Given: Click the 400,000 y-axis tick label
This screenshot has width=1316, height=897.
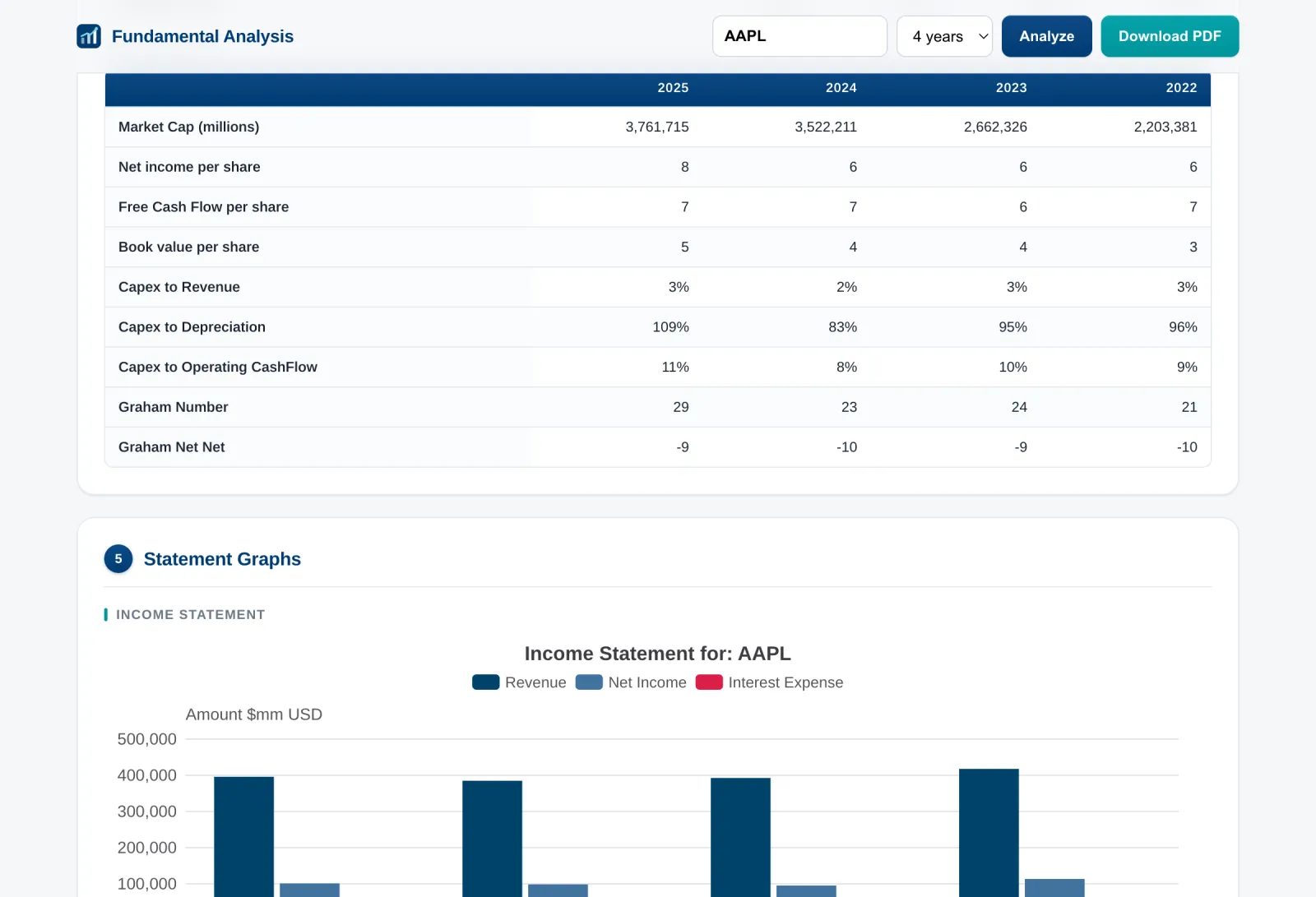Looking at the screenshot, I should (x=146, y=775).
